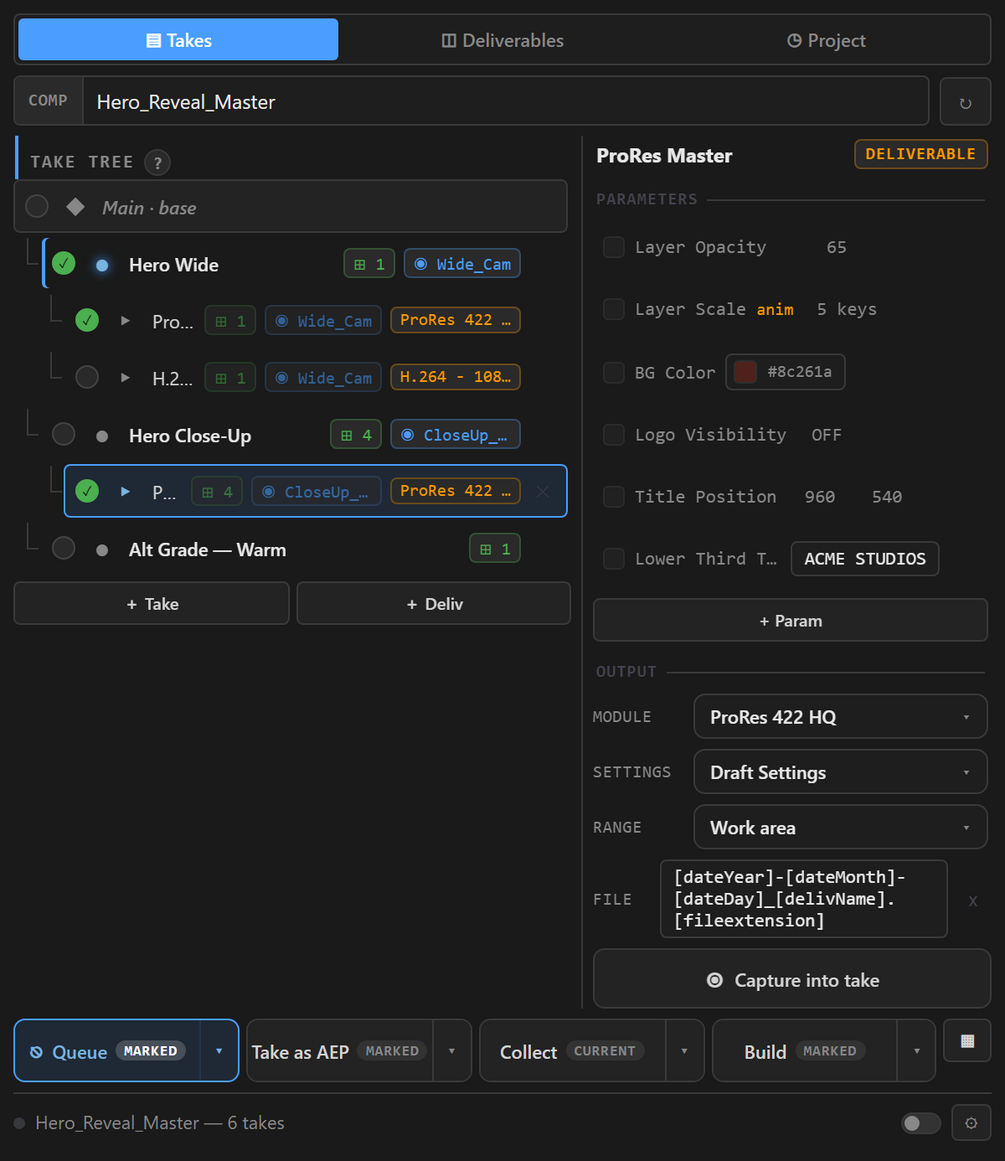Image resolution: width=1005 pixels, height=1161 pixels.
Task: Enable the Title Position parameter checkbox
Action: point(613,496)
